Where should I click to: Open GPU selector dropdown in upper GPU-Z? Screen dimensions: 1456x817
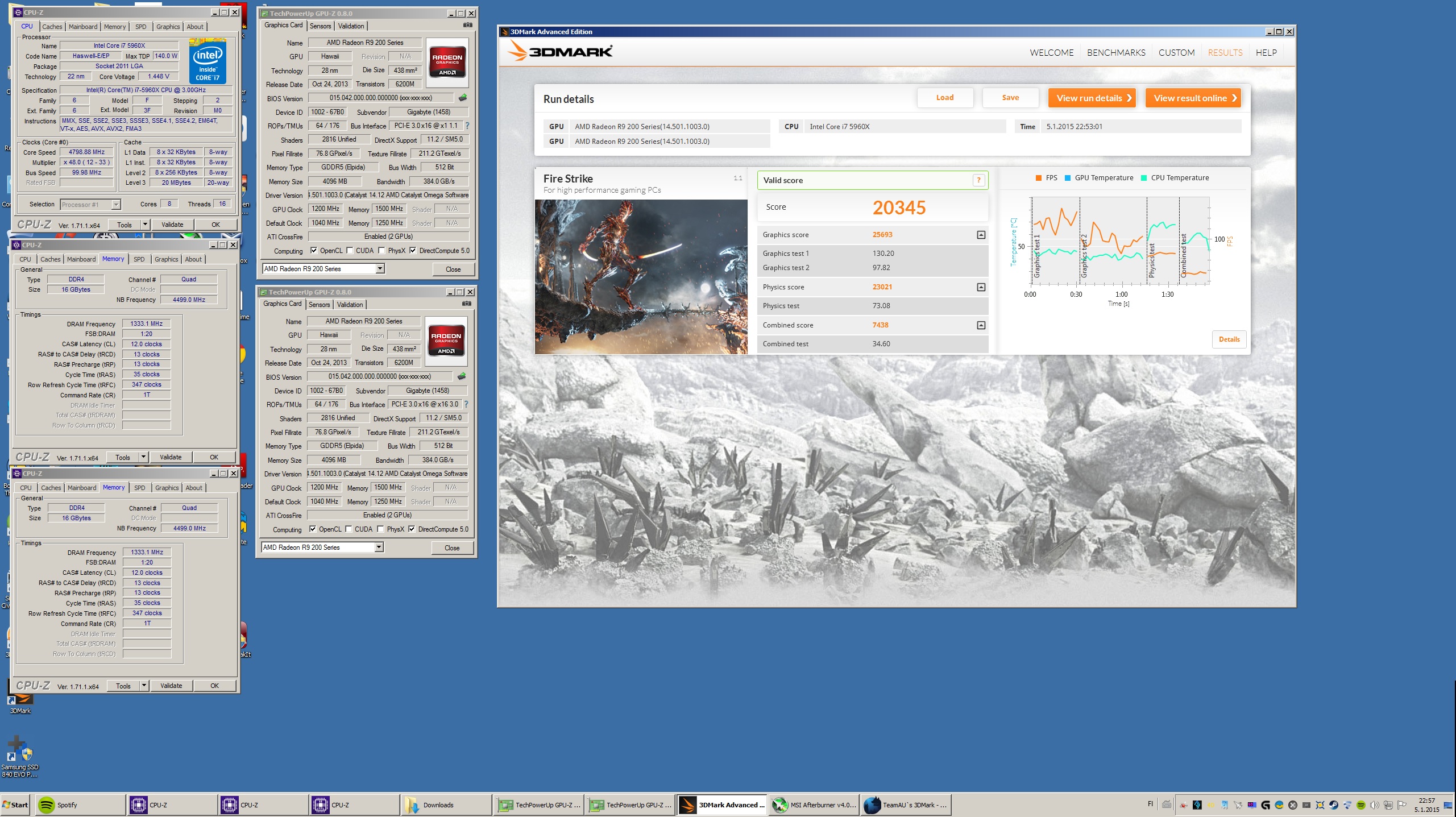click(380, 269)
